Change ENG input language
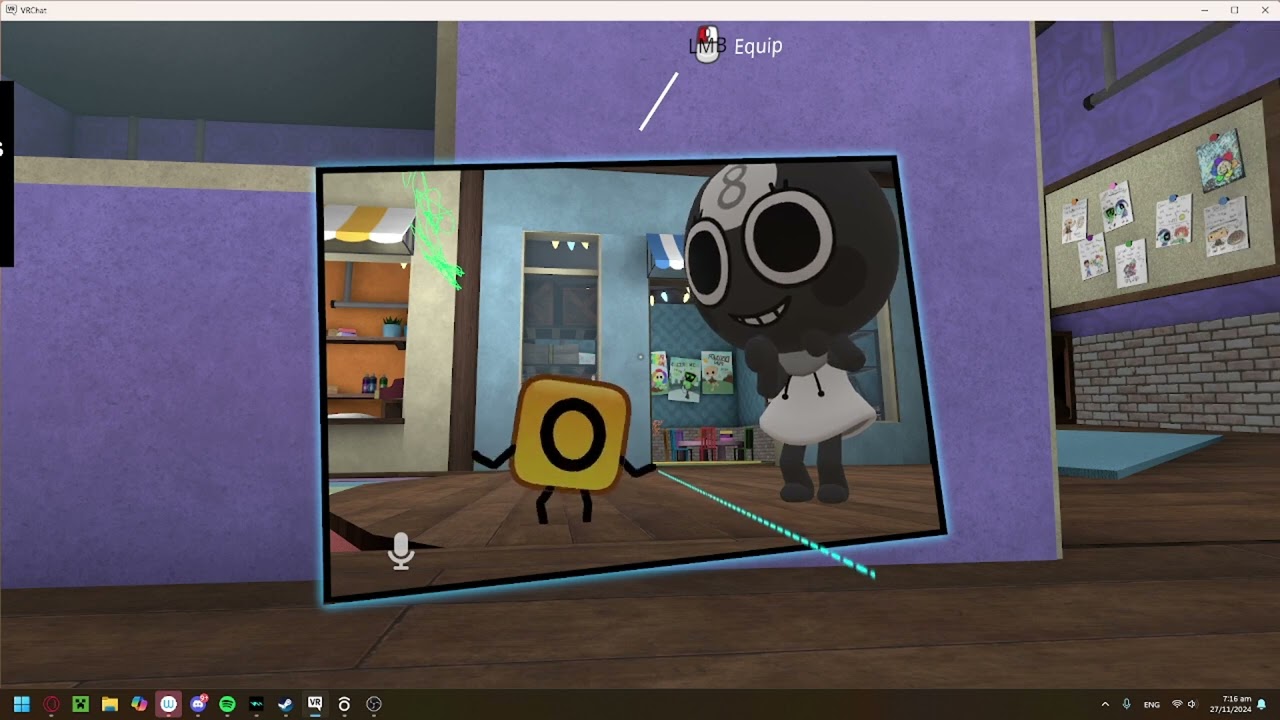 [x=1152, y=704]
